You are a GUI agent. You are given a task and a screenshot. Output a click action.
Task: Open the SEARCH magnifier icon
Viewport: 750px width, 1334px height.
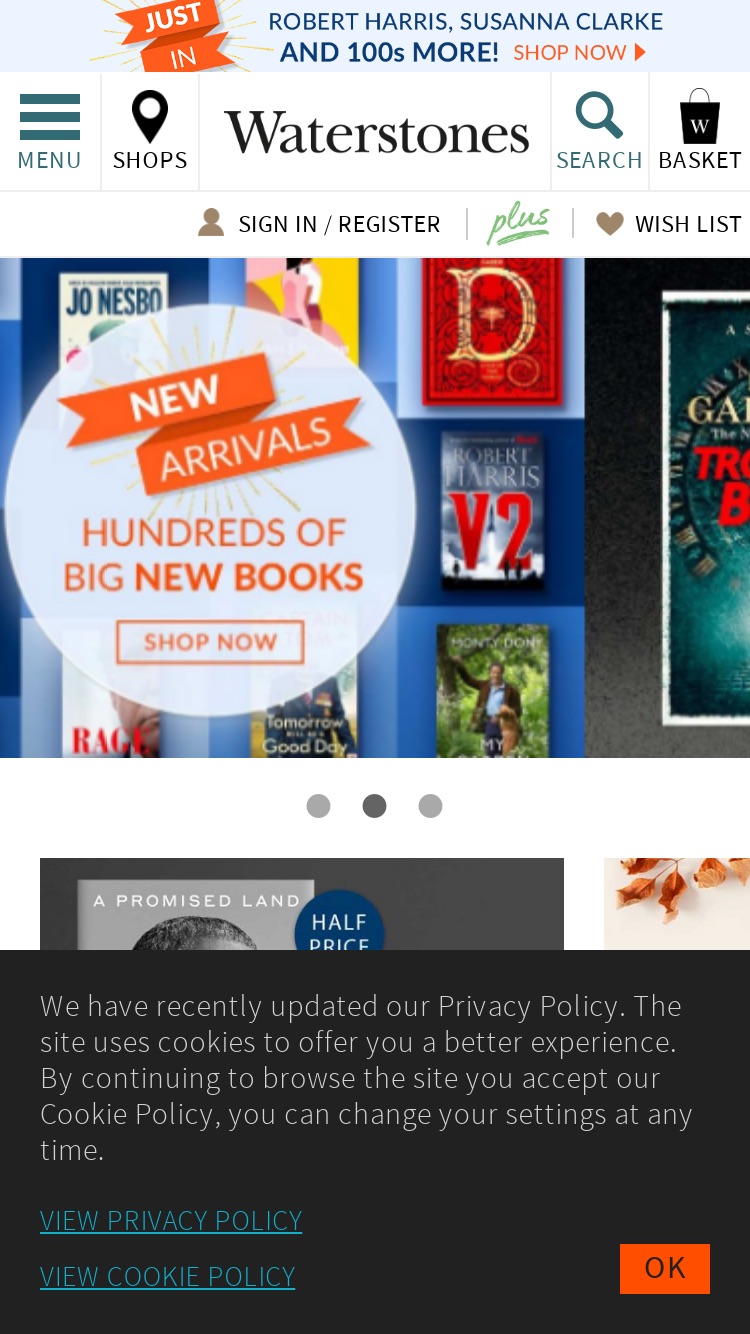[x=599, y=116]
